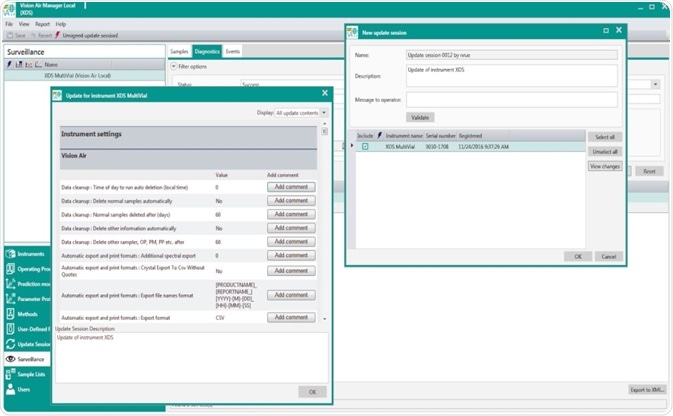Click the Name field in New update session

pyautogui.click(x=512, y=55)
